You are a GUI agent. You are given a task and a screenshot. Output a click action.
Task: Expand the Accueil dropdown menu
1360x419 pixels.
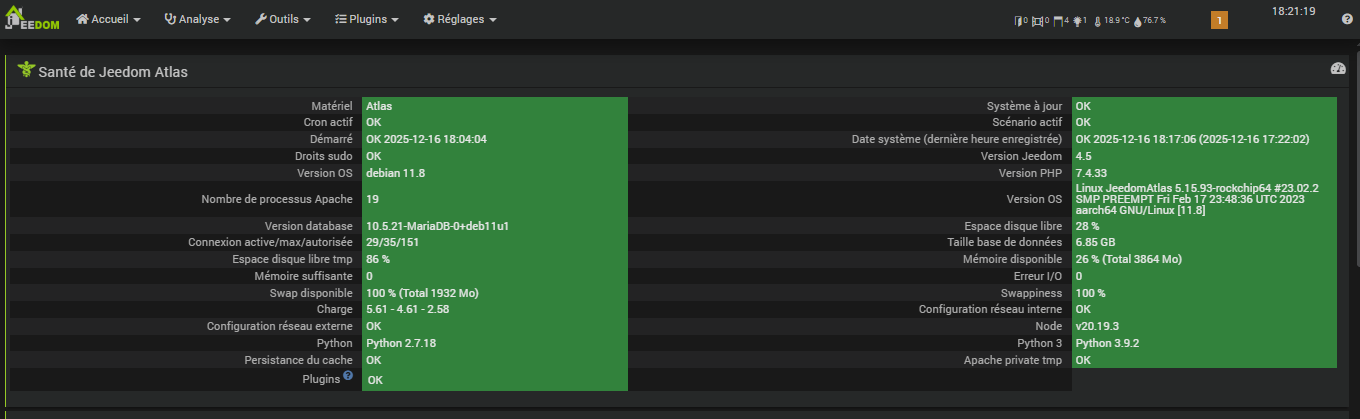click(x=108, y=19)
